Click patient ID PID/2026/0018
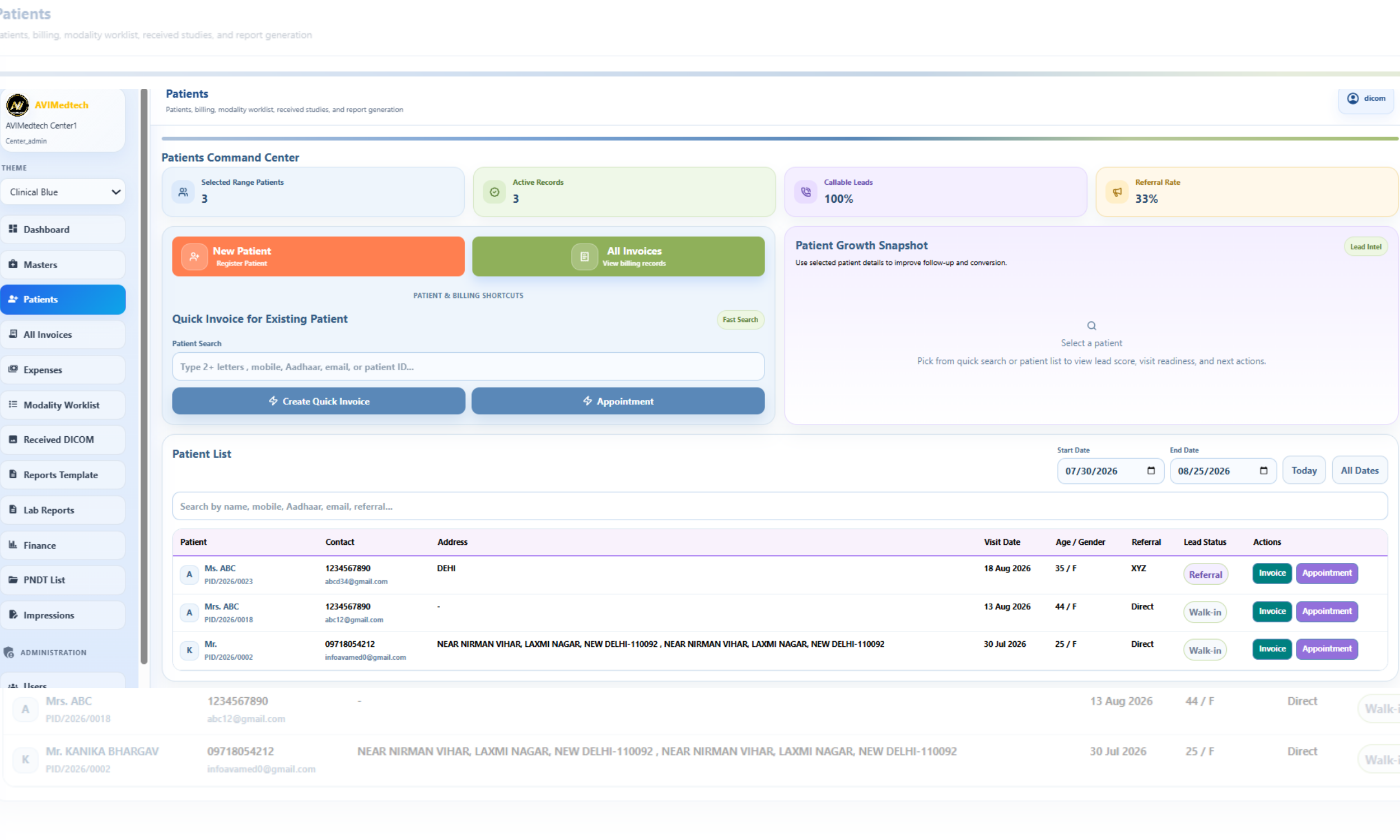Image resolution: width=1400 pixels, height=840 pixels. coord(228,620)
